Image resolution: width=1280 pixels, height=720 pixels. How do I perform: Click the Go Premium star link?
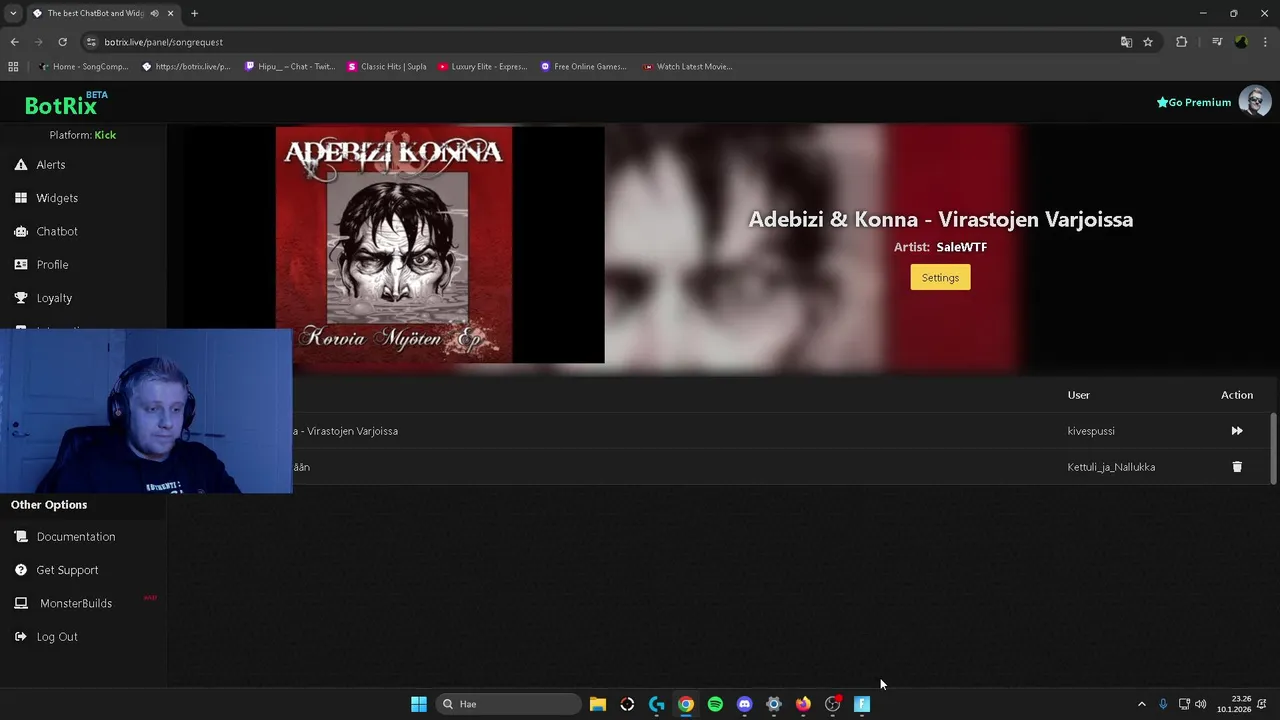tap(1194, 102)
